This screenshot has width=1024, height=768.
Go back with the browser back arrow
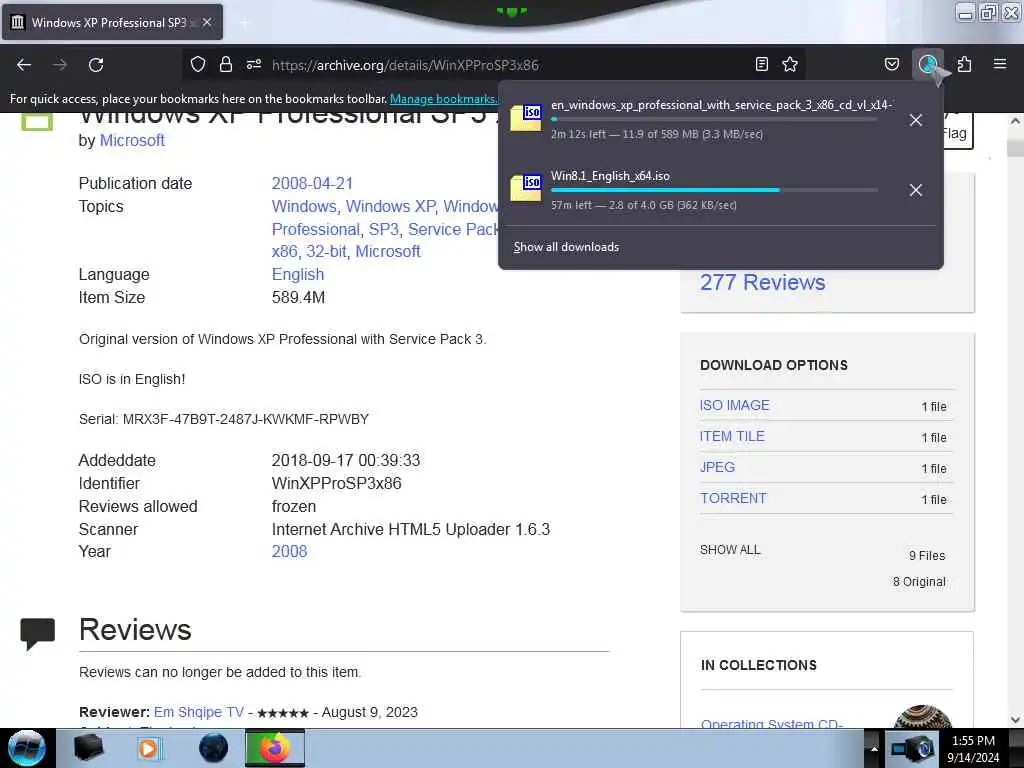[24, 65]
